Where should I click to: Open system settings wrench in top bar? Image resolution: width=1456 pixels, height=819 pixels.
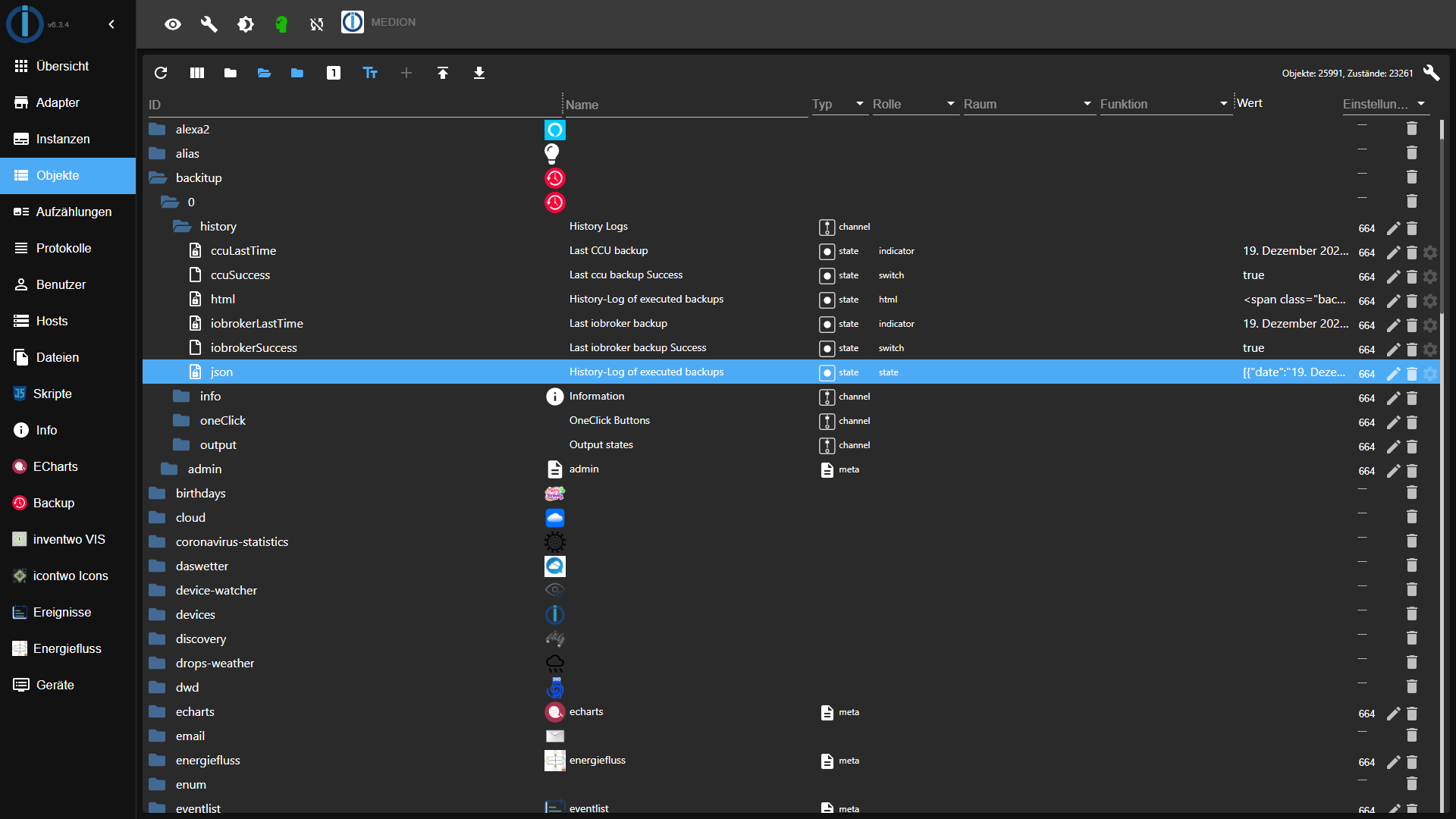(209, 24)
